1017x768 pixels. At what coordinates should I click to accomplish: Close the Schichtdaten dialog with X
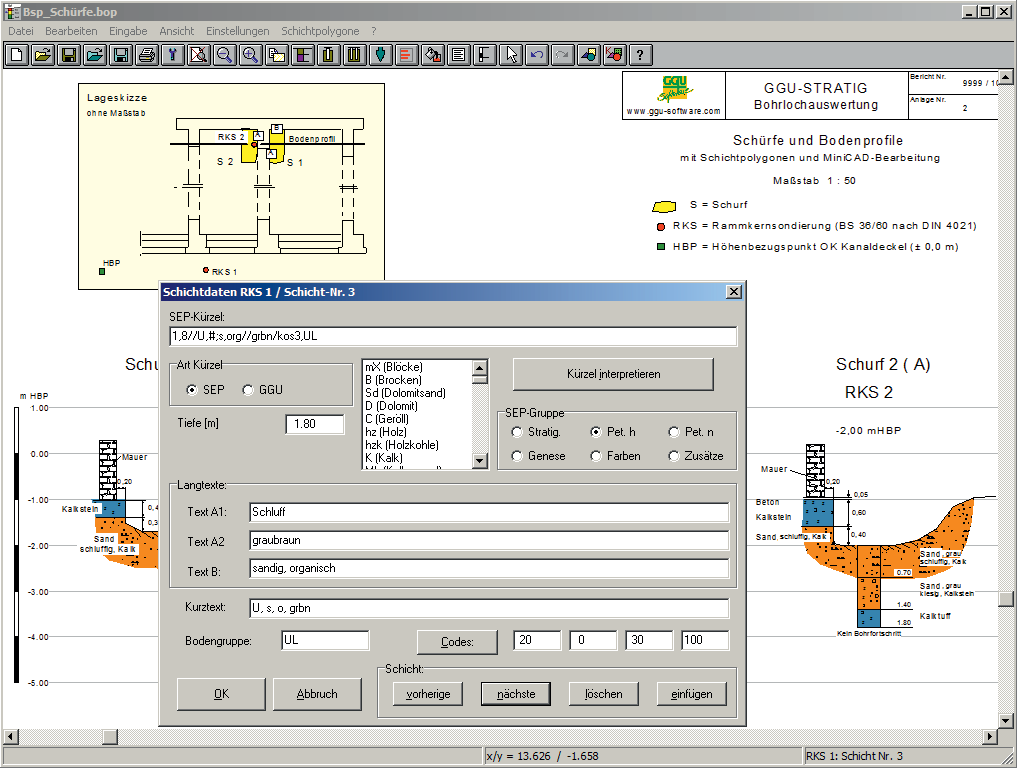[734, 292]
